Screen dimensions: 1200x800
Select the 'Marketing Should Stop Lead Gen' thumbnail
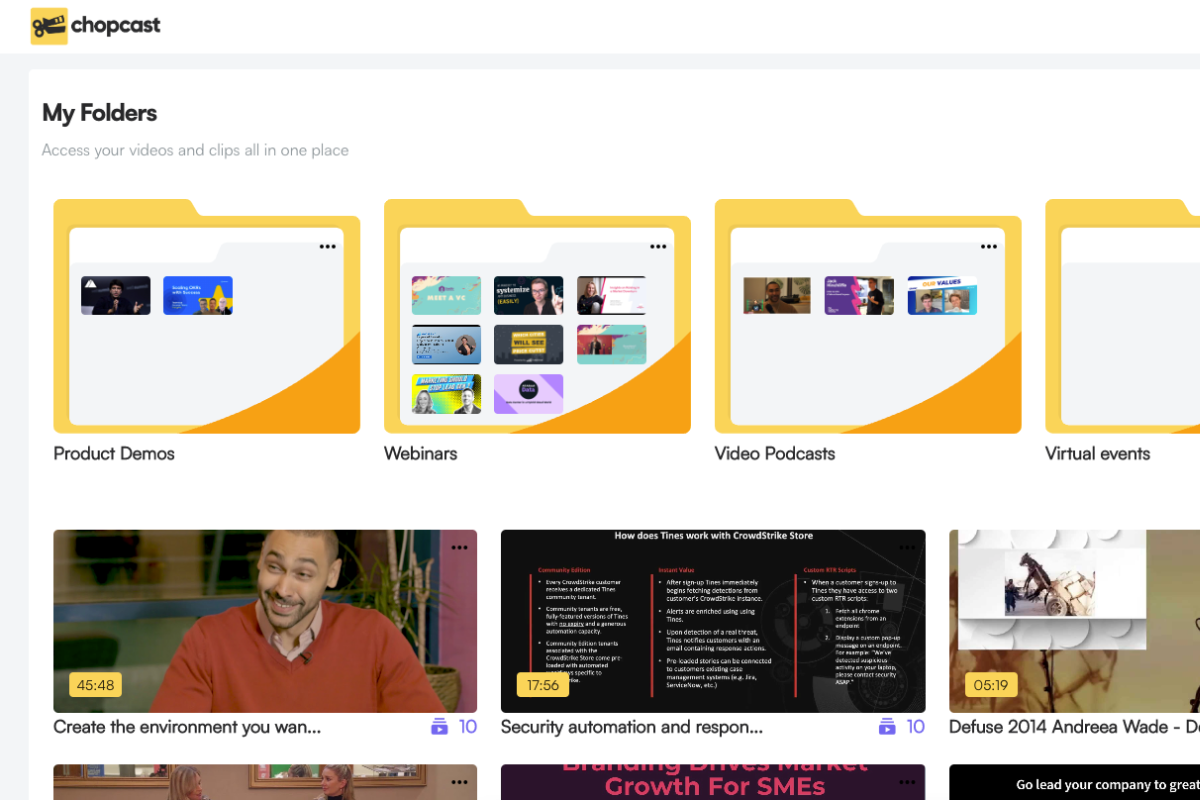click(x=446, y=393)
